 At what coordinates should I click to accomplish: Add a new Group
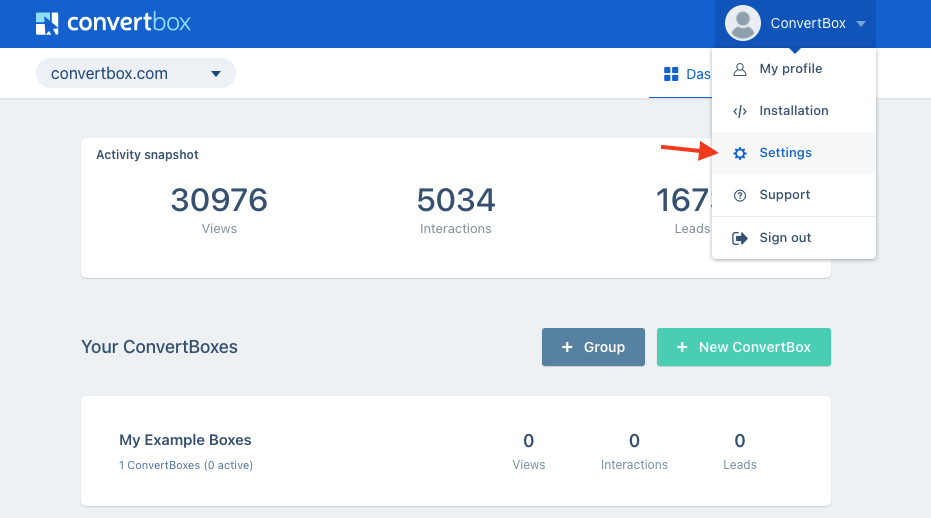click(593, 347)
